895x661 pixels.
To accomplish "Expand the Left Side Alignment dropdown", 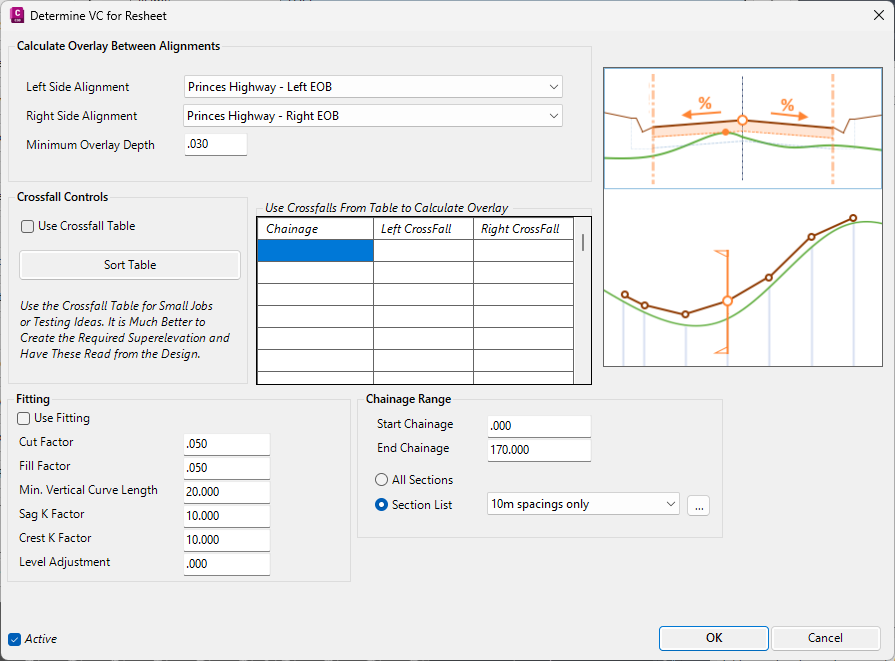I will [x=373, y=87].
